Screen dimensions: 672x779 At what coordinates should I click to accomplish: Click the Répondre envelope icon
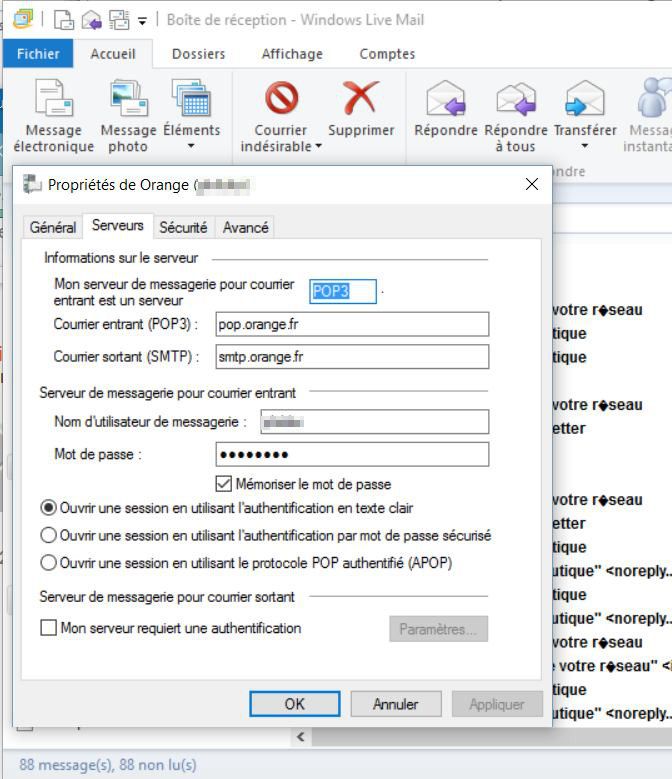pyautogui.click(x=446, y=98)
